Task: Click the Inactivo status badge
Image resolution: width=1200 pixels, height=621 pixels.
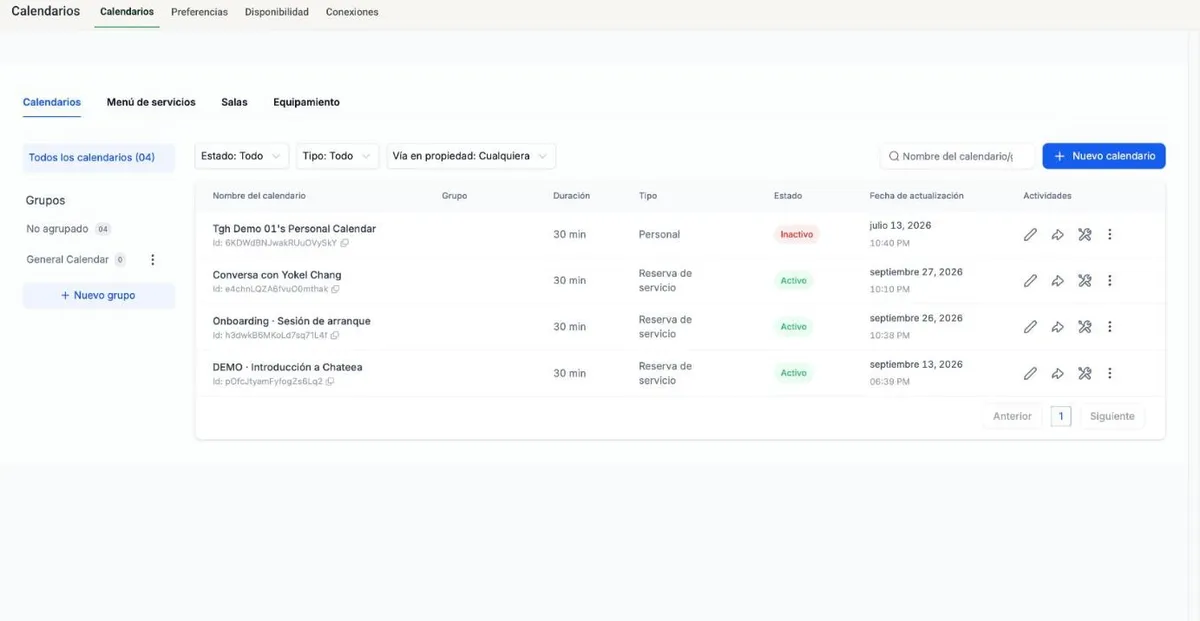Action: click(796, 234)
